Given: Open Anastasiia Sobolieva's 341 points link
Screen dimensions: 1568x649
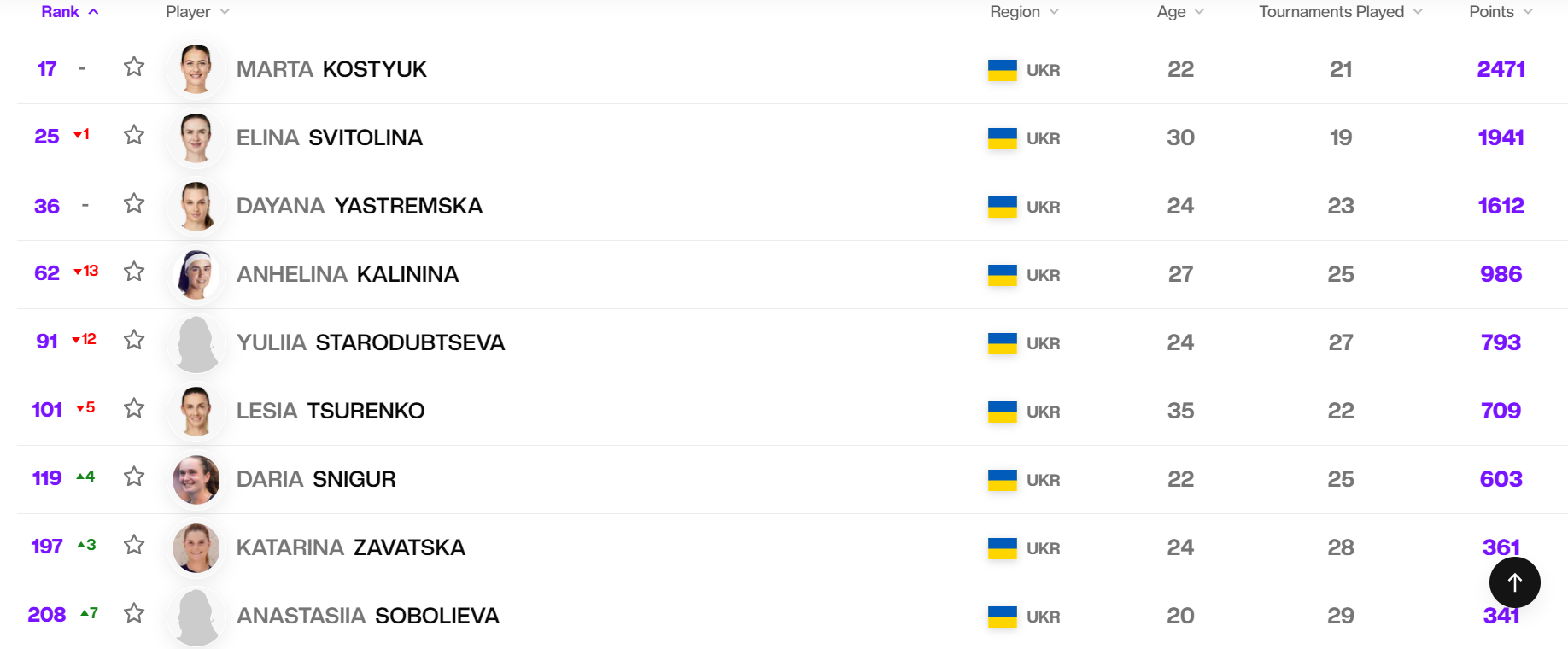Looking at the screenshot, I should pyautogui.click(x=1502, y=616).
